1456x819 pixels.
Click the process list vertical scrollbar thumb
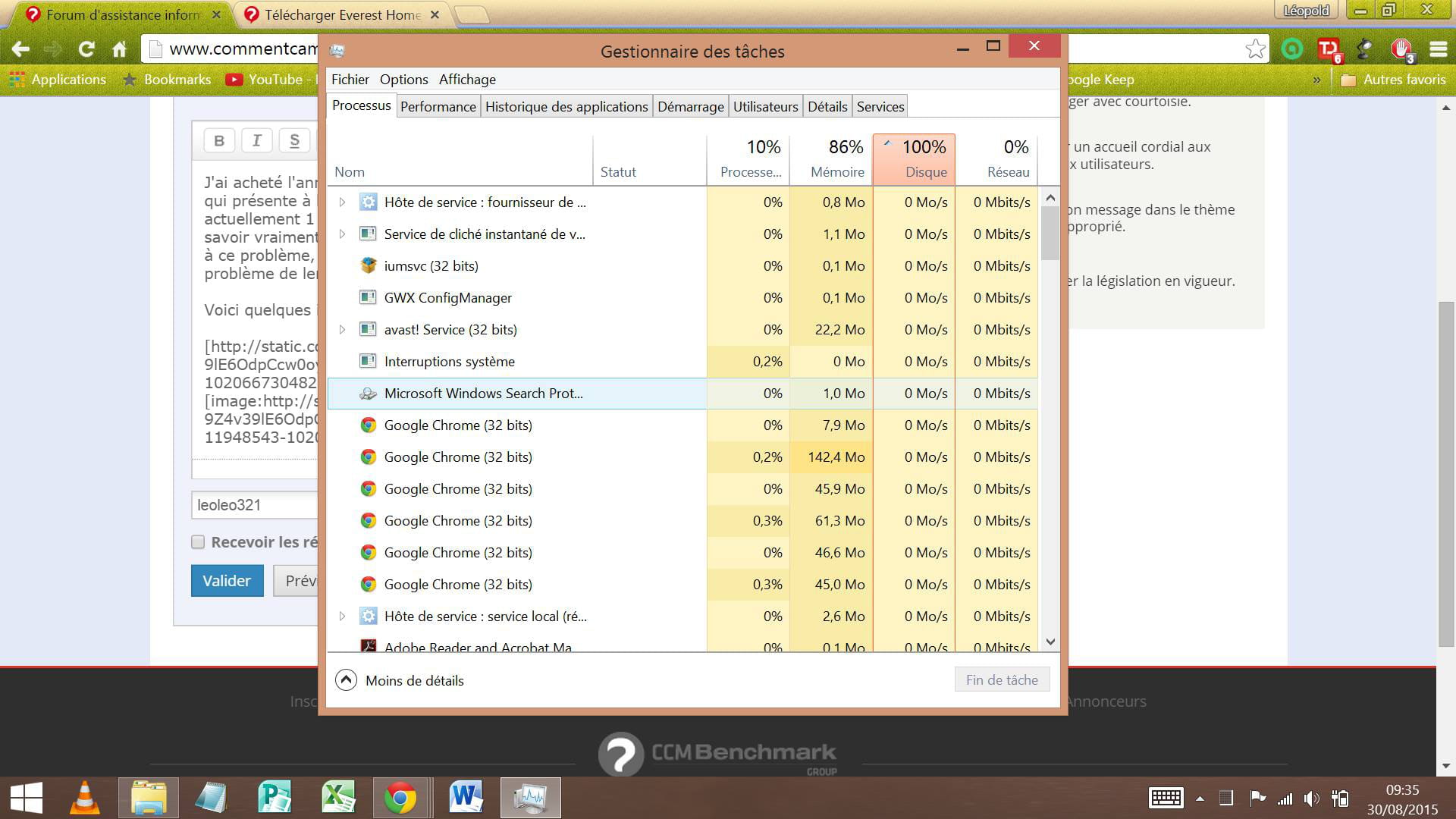tap(1050, 233)
